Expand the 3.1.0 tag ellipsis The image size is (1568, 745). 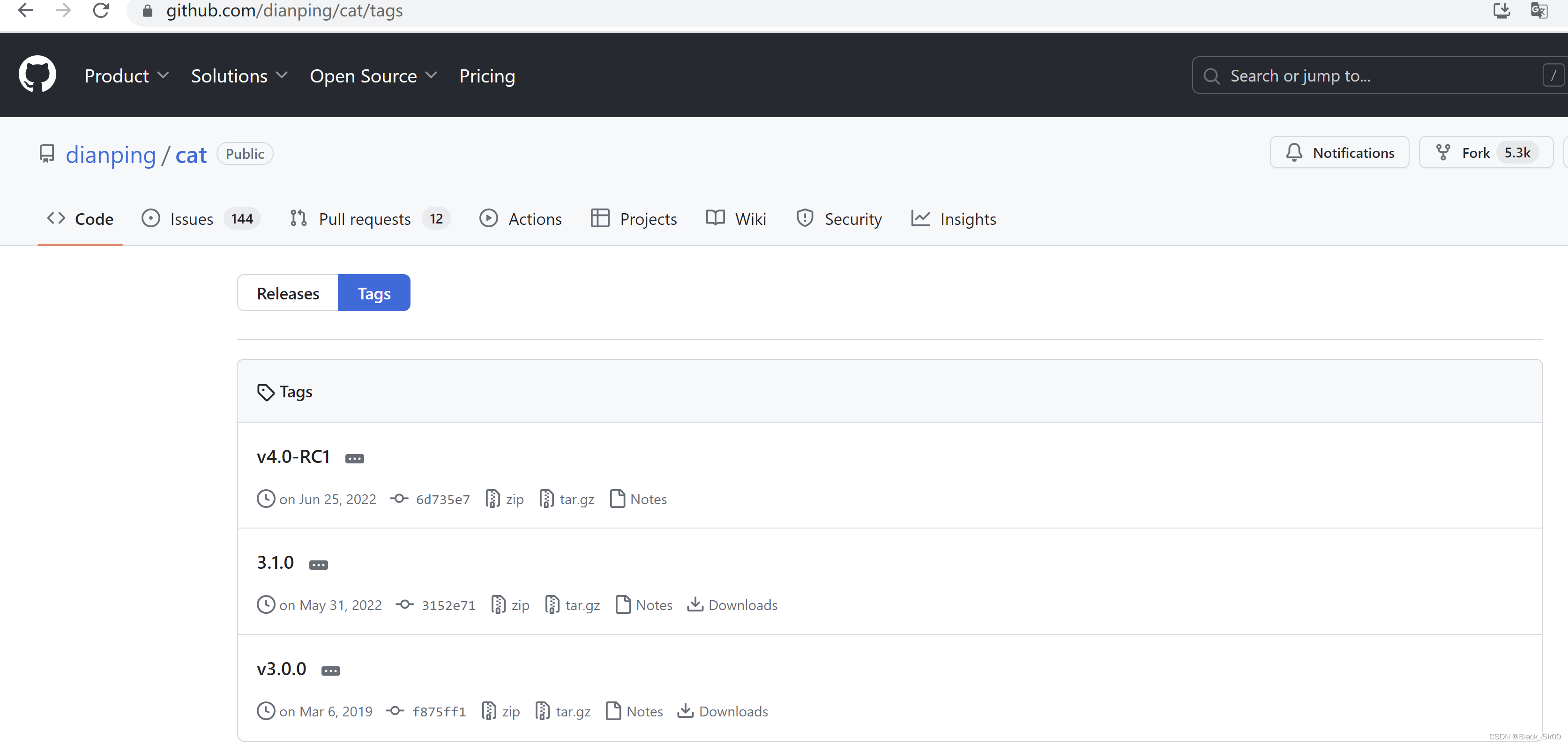[318, 565]
